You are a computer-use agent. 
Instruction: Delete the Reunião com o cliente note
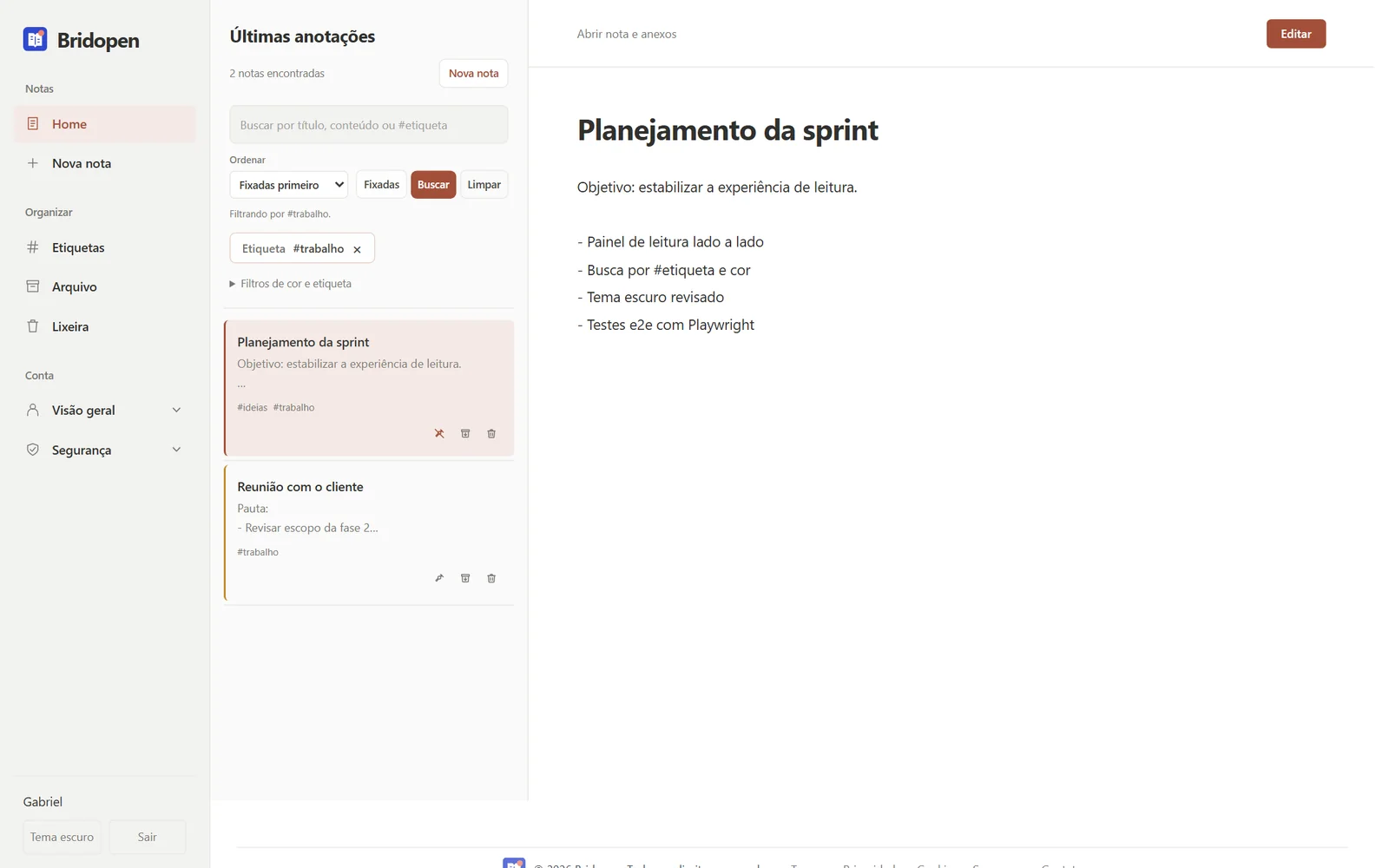click(491, 578)
